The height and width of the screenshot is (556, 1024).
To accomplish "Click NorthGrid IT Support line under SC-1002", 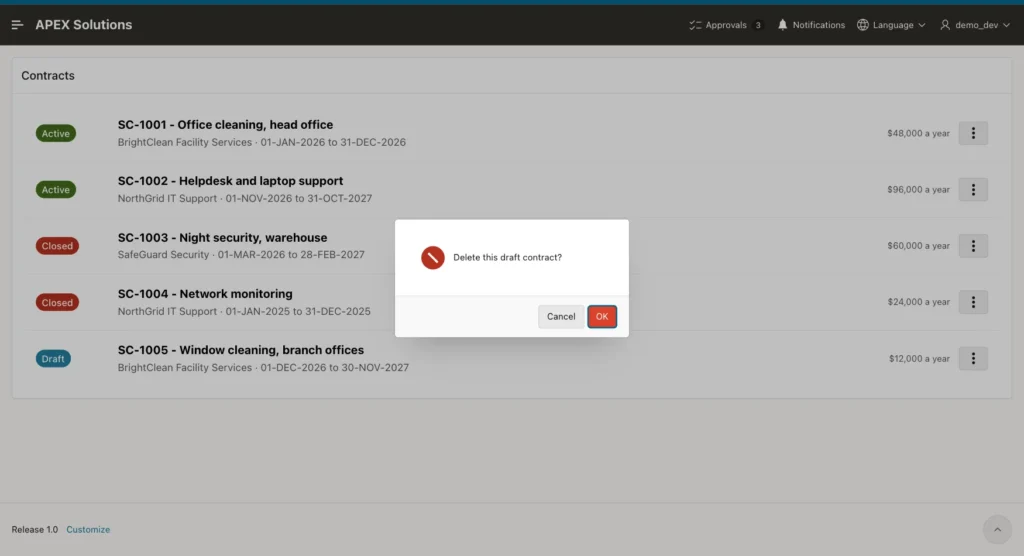I will pos(245,198).
